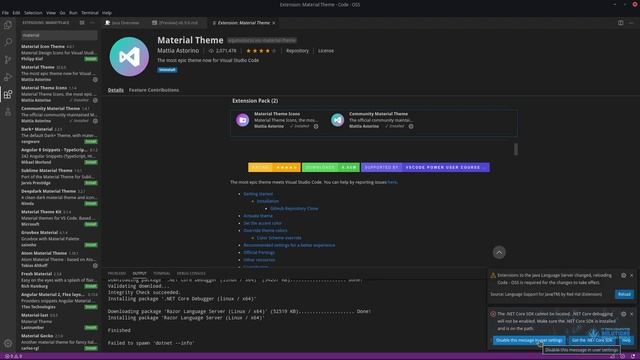
Task: Click the Uninstall button under Material Theme title
Action: click(167, 70)
